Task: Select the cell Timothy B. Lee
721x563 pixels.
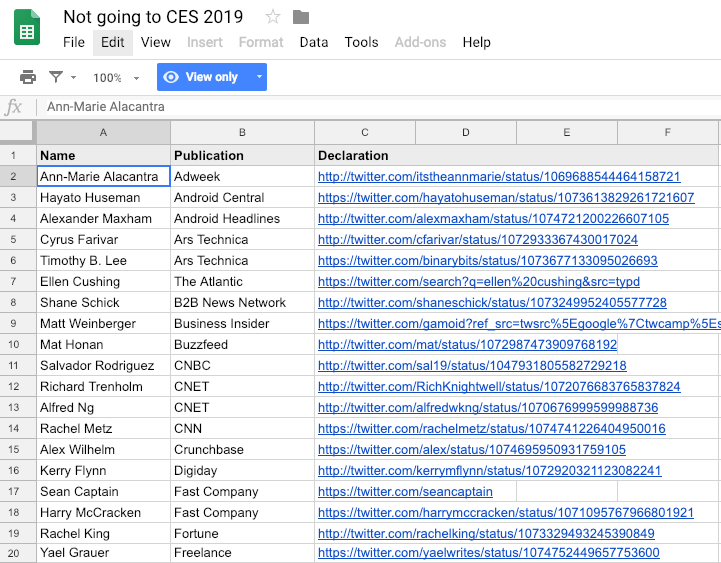Action: coord(103,261)
